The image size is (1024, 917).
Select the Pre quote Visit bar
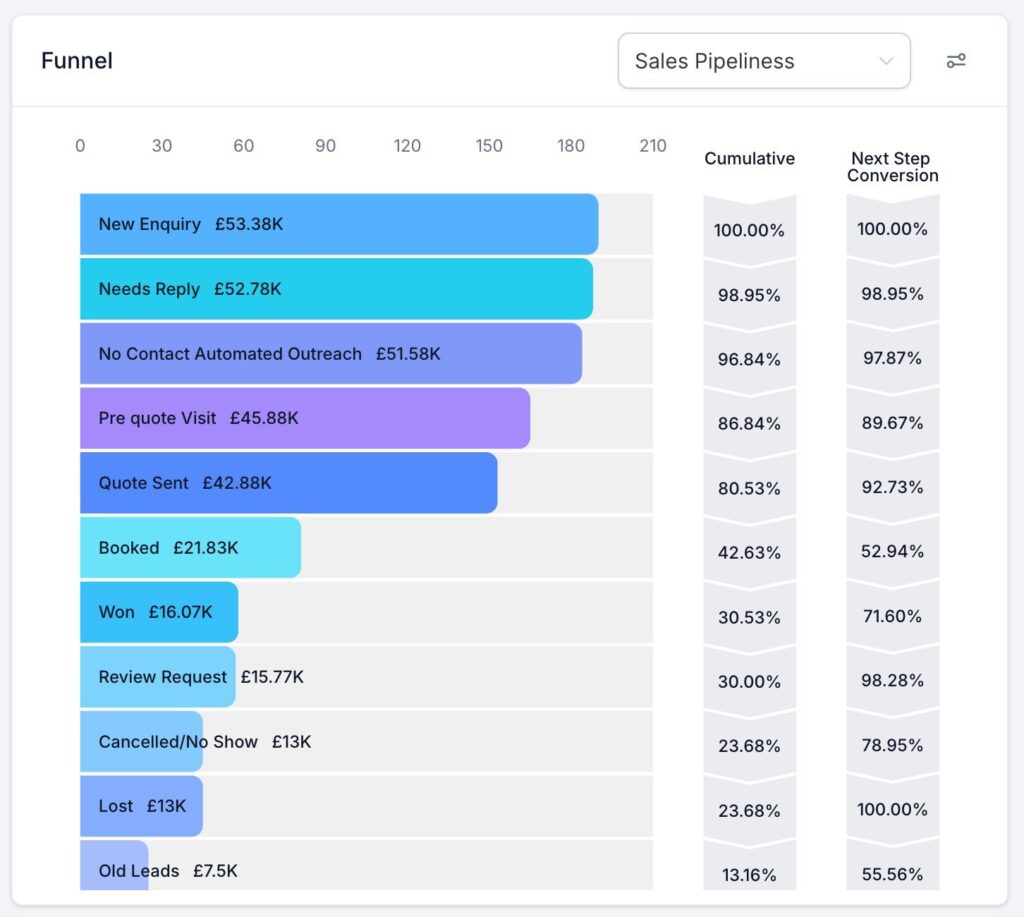305,418
